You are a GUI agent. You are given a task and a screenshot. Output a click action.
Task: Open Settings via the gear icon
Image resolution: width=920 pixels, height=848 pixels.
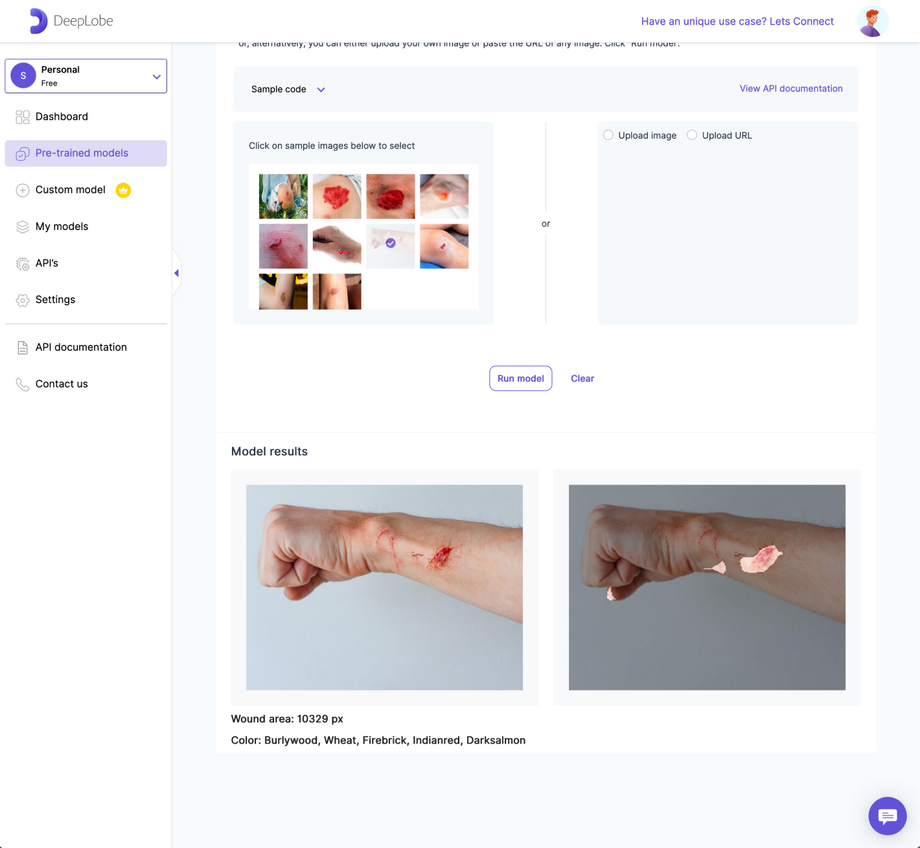pos(22,299)
